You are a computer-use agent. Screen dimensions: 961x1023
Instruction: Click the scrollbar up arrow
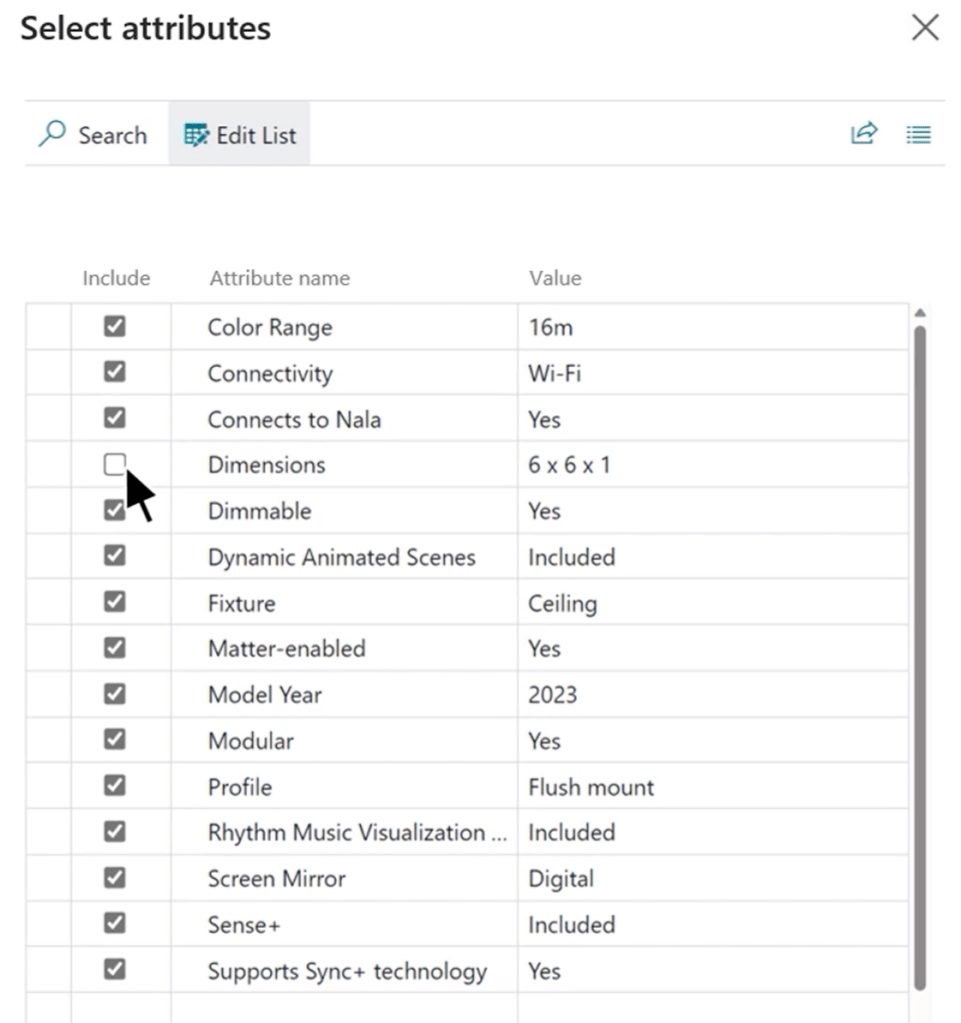920,314
